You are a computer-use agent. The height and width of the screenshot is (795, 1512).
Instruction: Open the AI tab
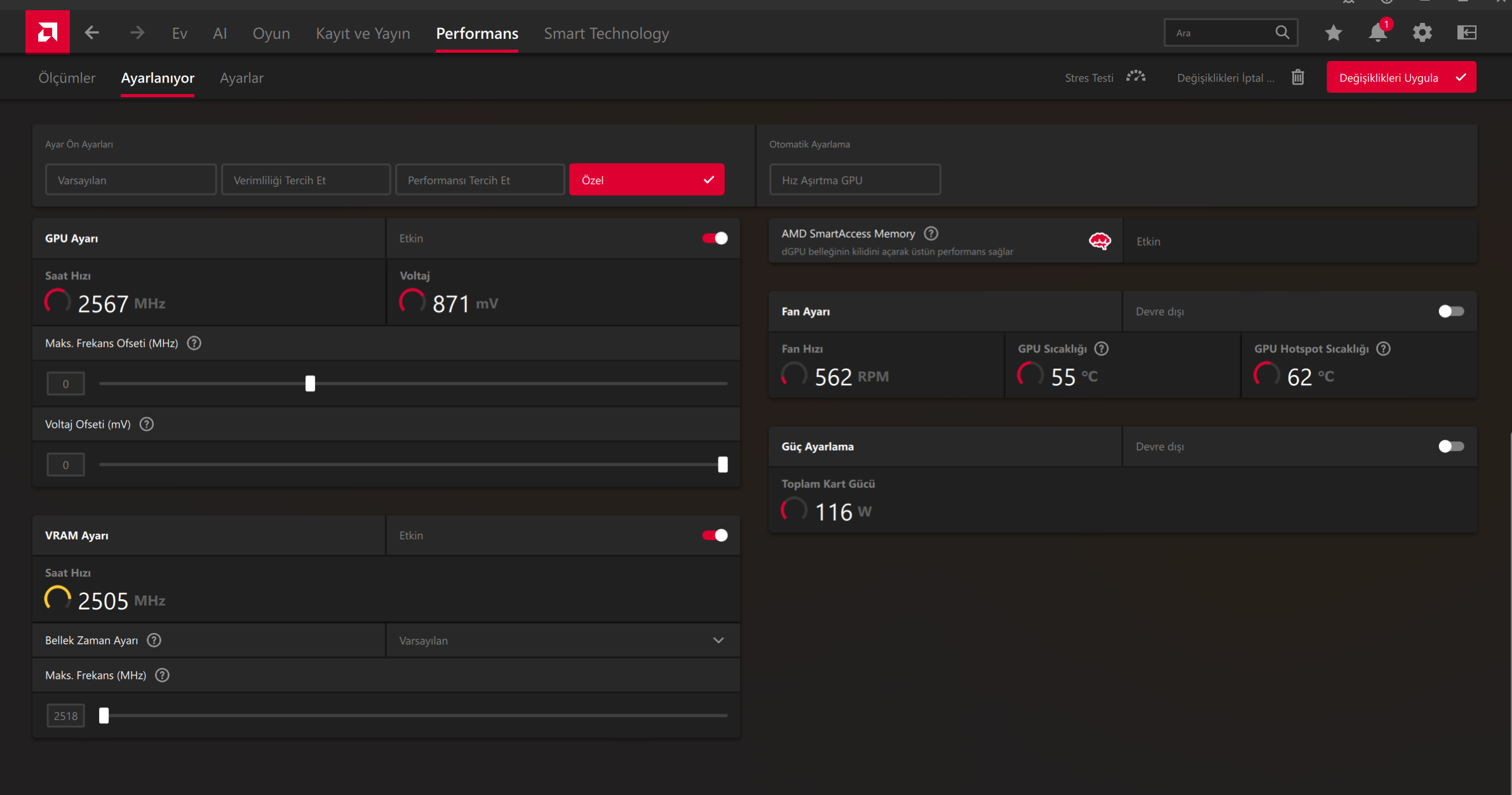(x=220, y=33)
